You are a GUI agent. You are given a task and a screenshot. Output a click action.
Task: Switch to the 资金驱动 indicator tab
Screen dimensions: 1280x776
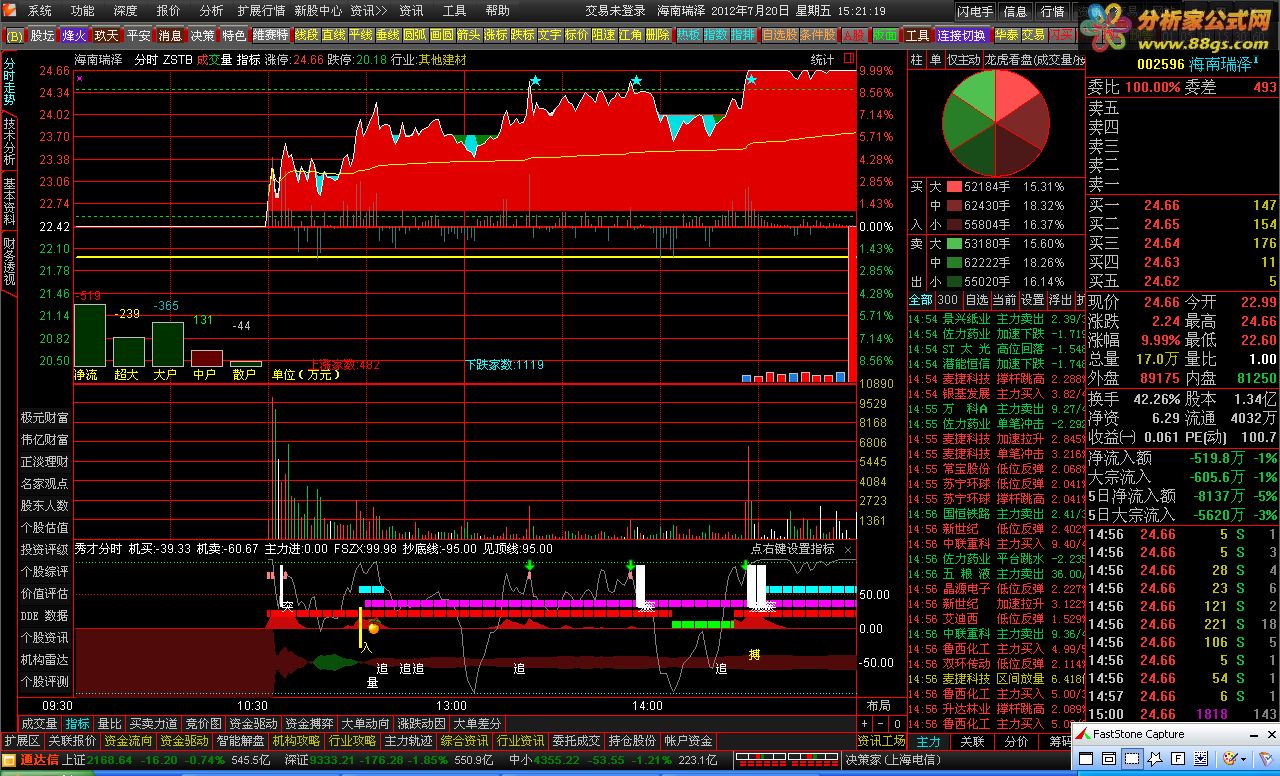tap(253, 723)
